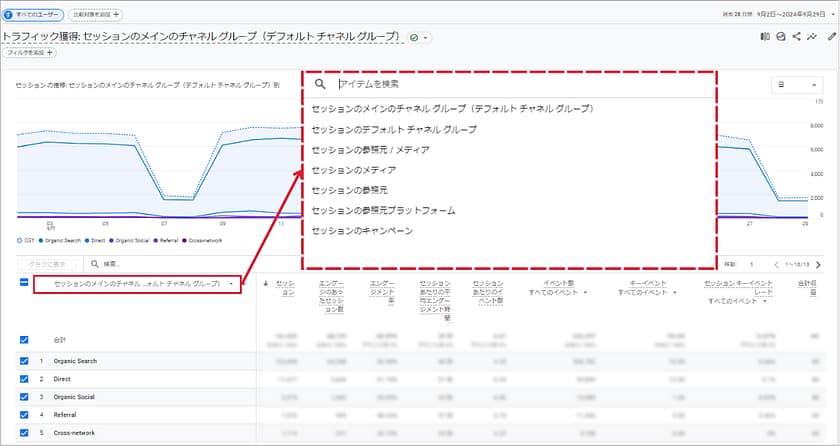This screenshot has width=840, height=446.
Task: Open the customize report pencil icon
Action: click(x=831, y=37)
